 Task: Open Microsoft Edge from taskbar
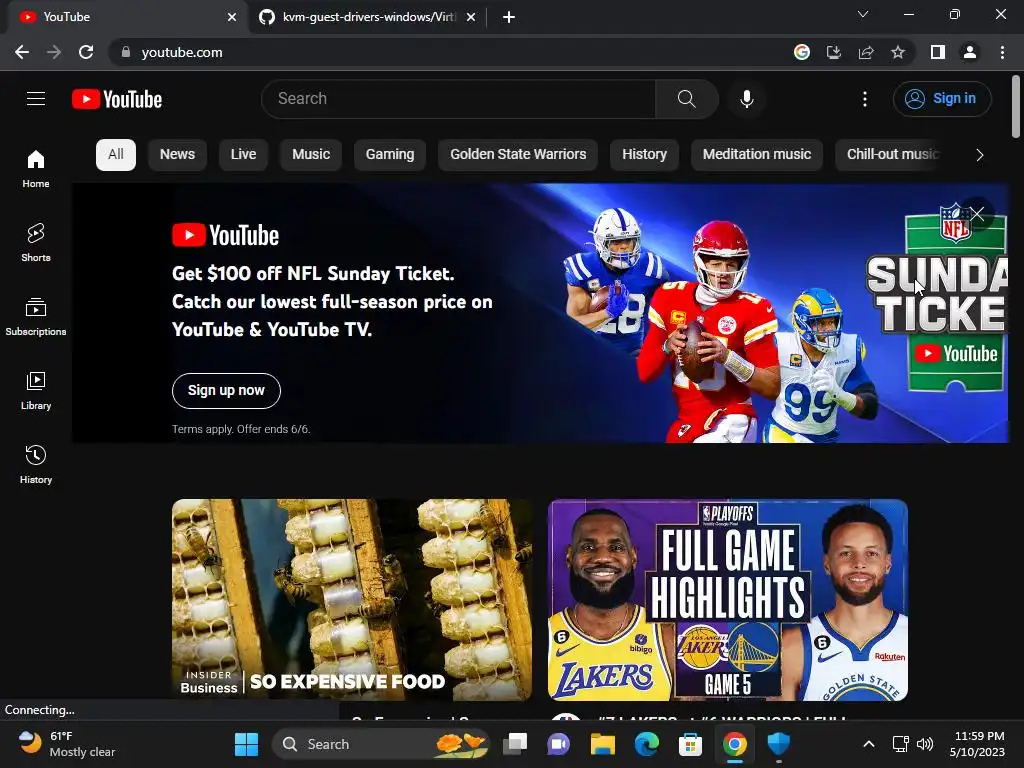point(647,744)
